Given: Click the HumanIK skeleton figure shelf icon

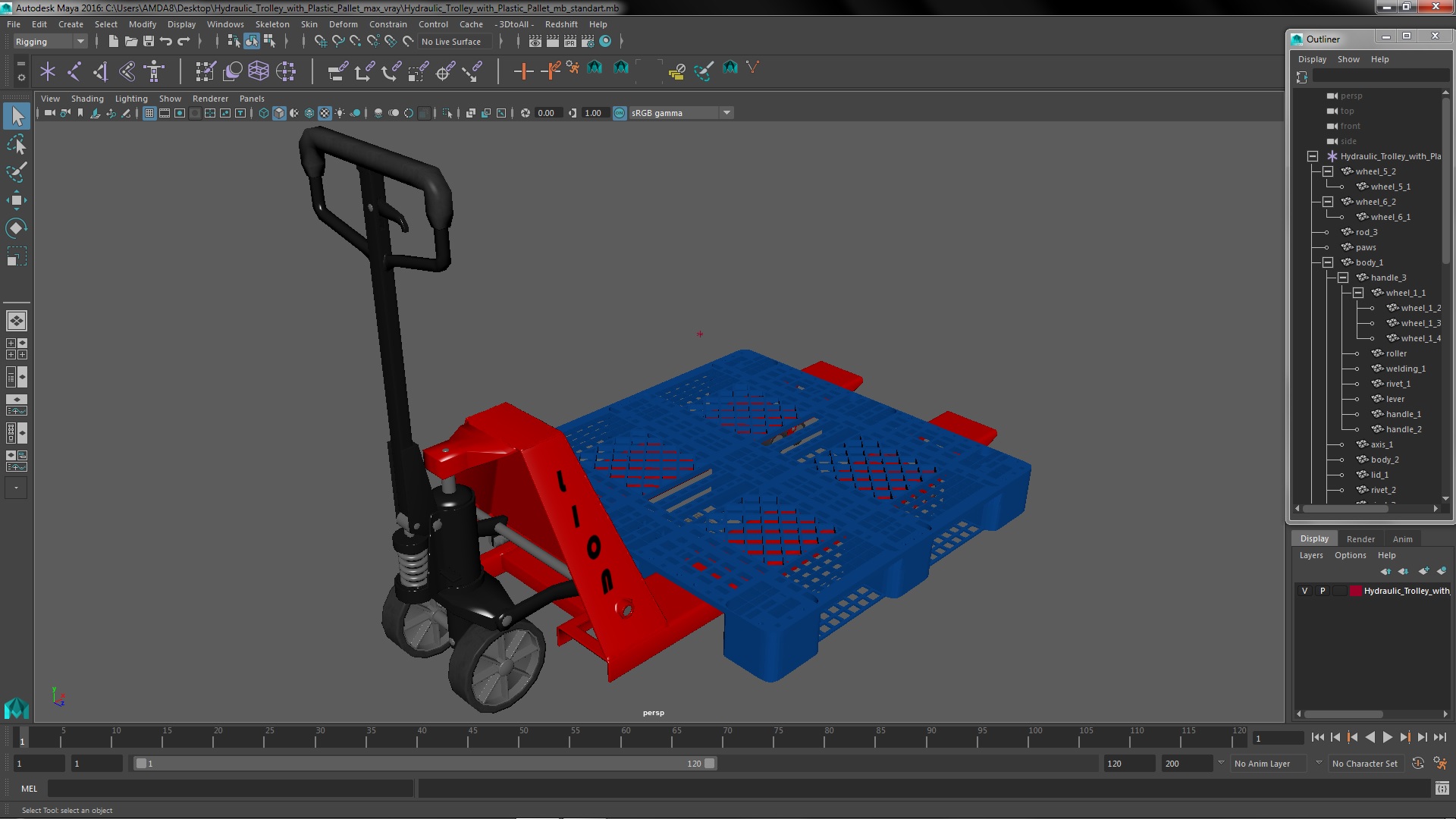Looking at the screenshot, I should pos(154,71).
